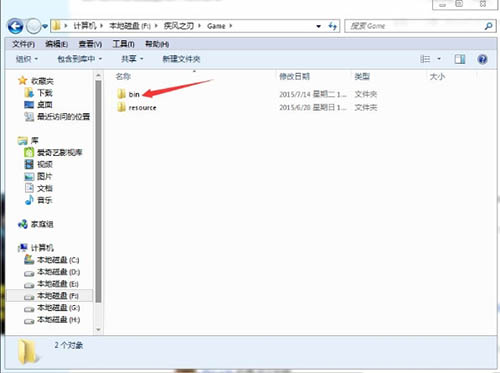This screenshot has width=500, height=373.
Task: Click navigation pane scrollbar down arrow
Action: click(98, 329)
